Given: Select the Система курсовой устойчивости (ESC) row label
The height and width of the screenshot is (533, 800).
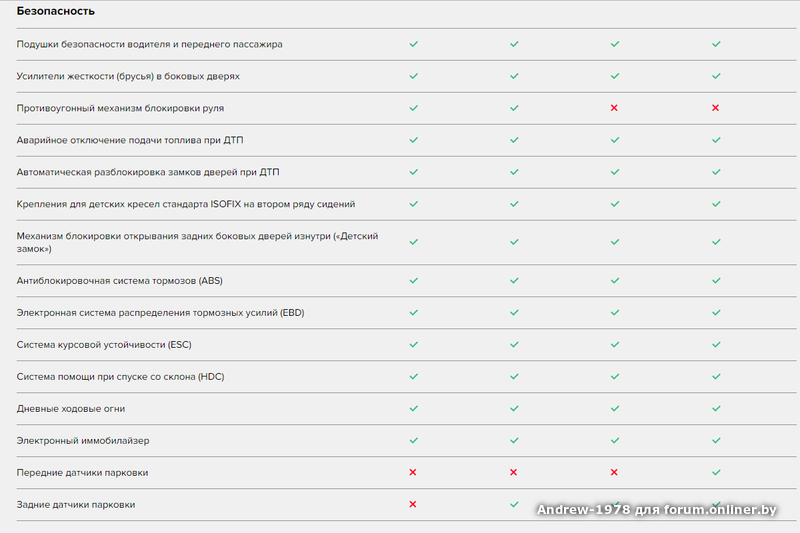Looking at the screenshot, I should [x=104, y=345].
